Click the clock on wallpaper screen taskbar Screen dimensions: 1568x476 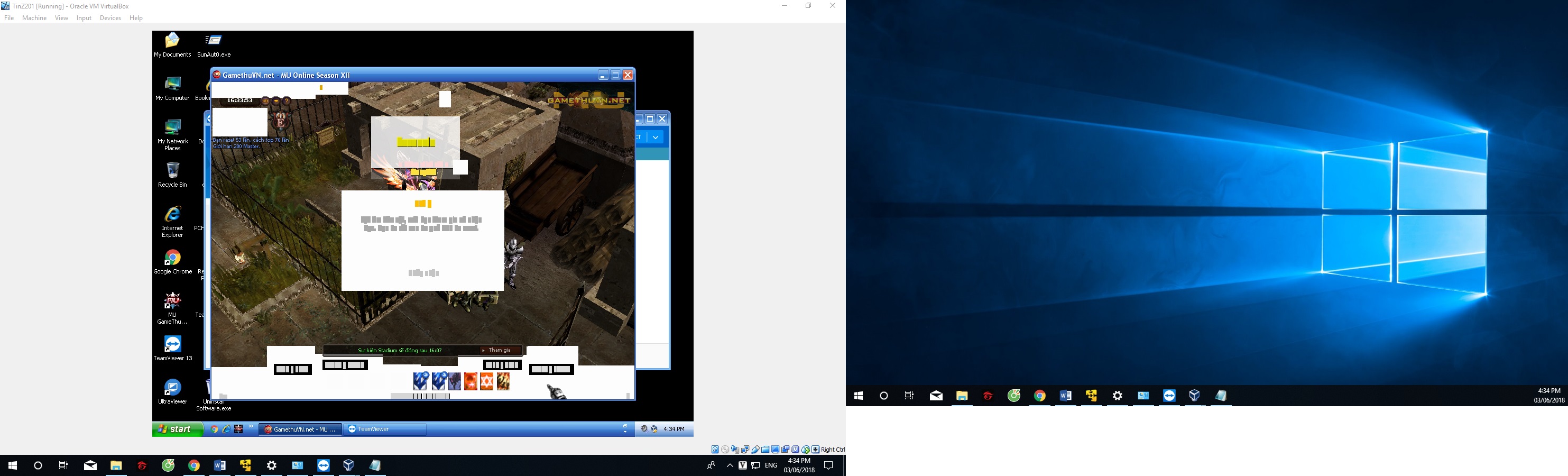(x=1549, y=396)
